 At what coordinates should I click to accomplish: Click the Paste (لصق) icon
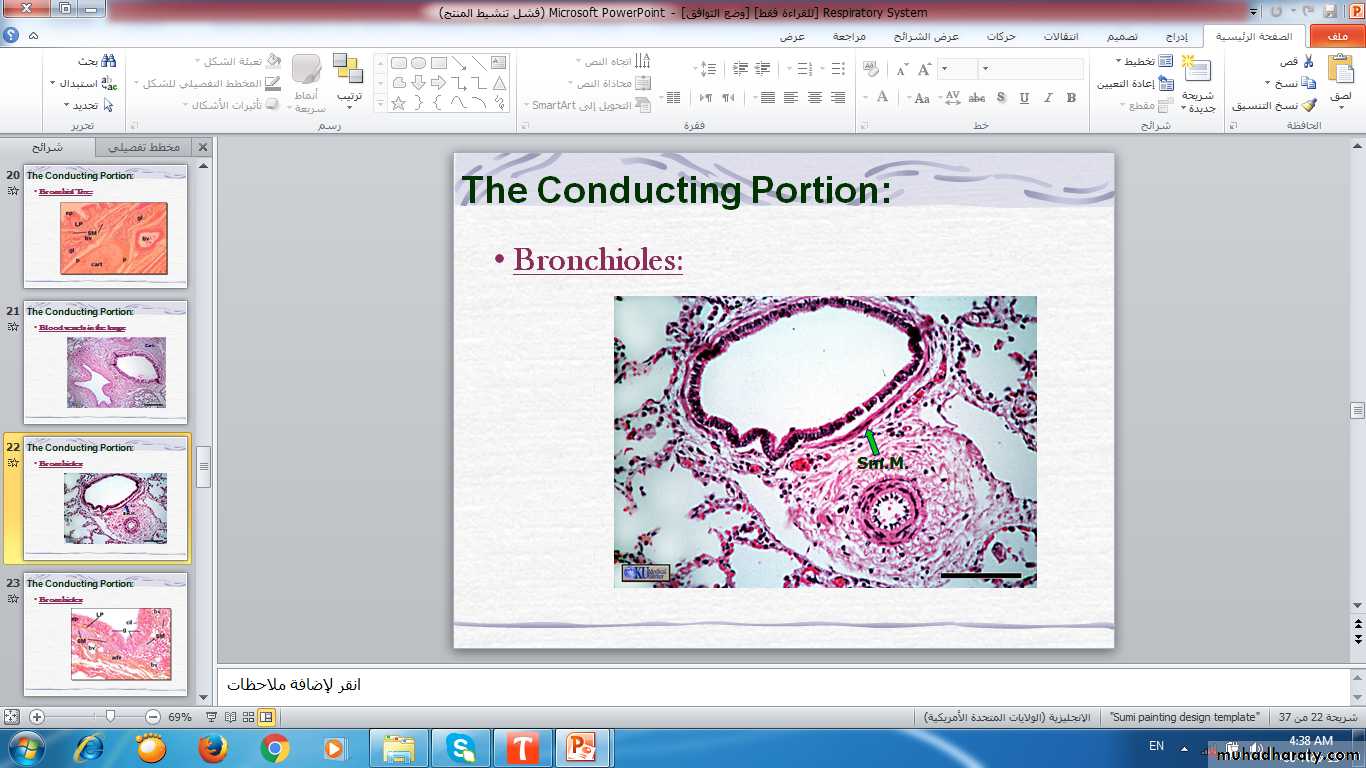pyautogui.click(x=1340, y=70)
